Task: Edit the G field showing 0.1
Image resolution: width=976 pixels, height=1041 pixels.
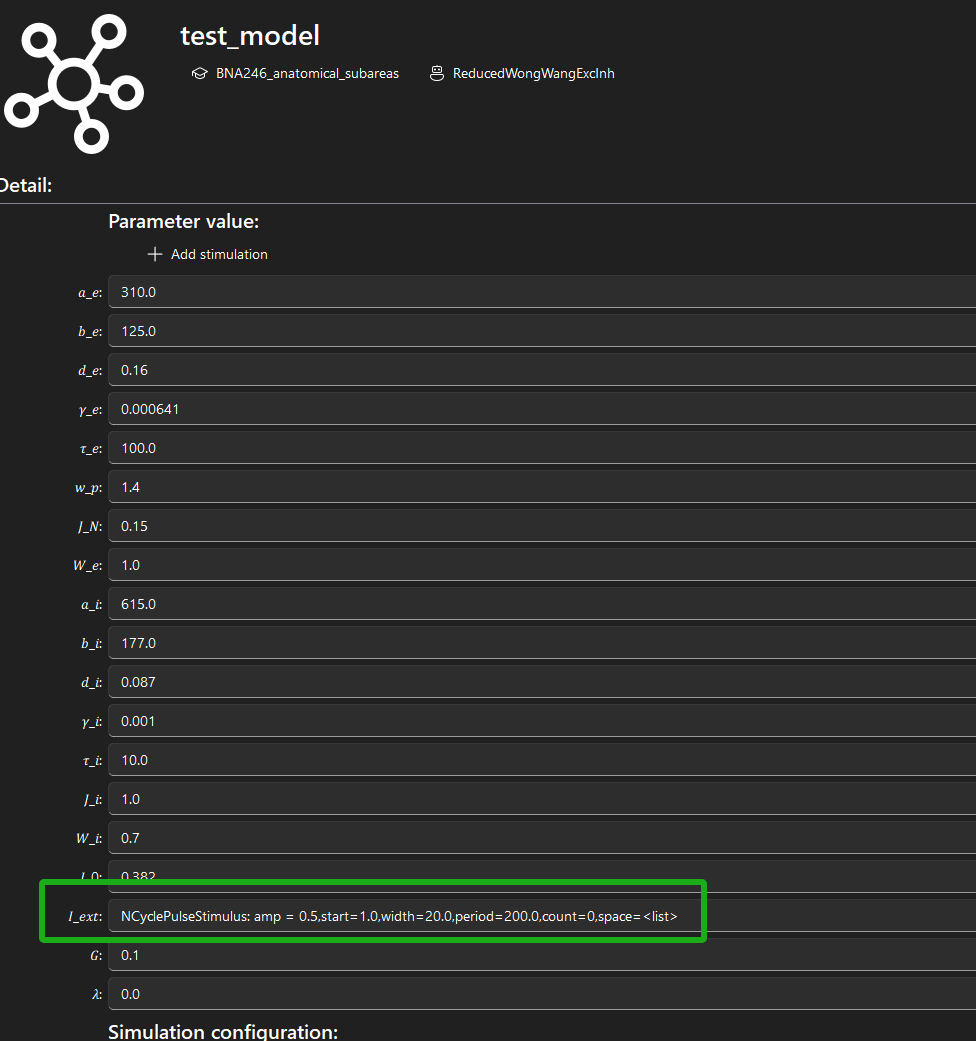Action: point(542,955)
